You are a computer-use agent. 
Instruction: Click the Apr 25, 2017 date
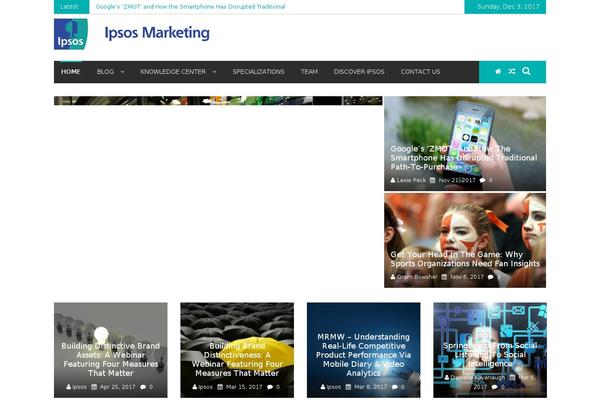coord(117,387)
